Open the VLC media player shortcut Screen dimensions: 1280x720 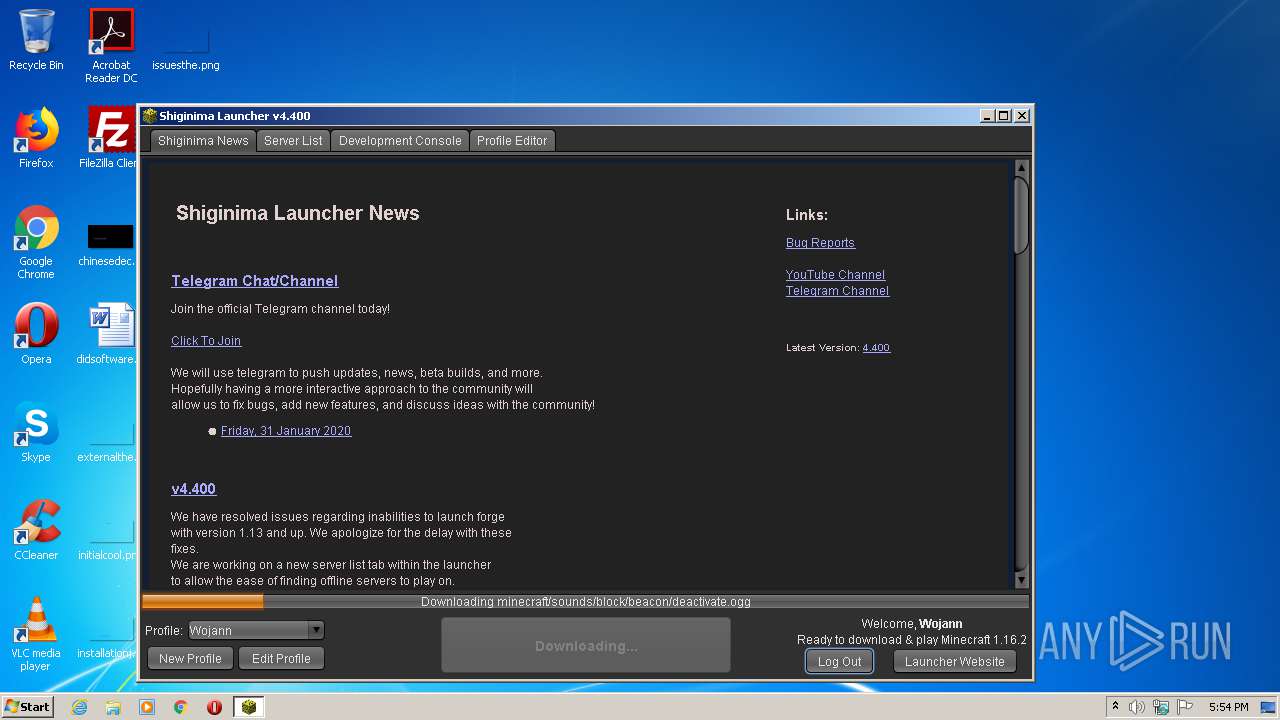click(36, 634)
